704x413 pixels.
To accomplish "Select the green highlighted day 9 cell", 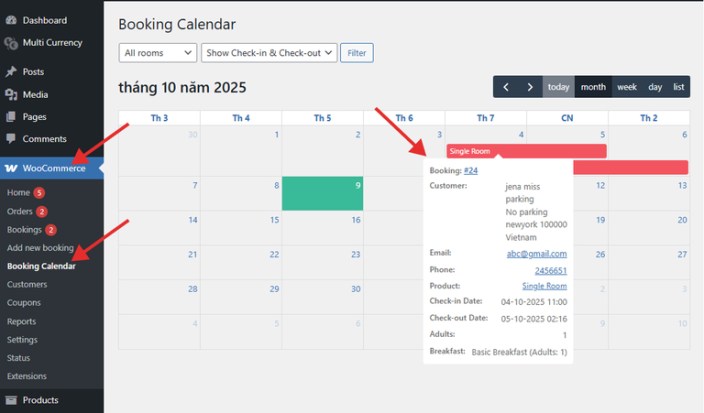I will [322, 193].
